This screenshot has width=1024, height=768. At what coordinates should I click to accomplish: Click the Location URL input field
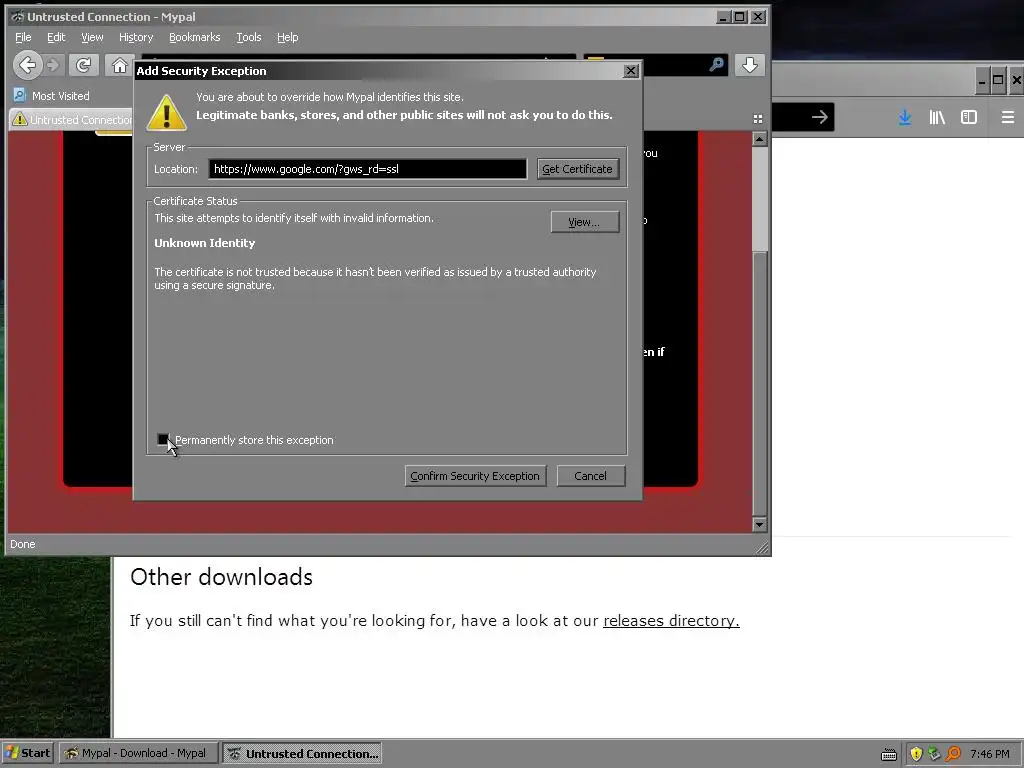368,169
